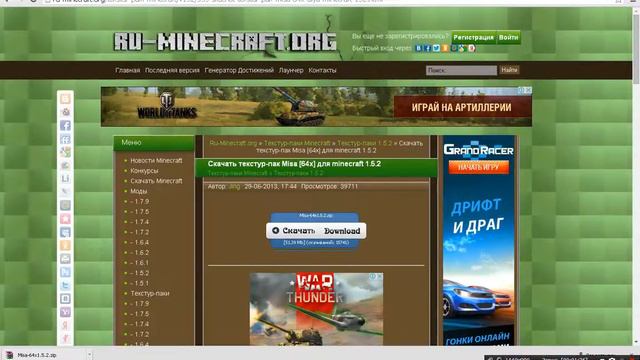Screen dimensions: 640x360
Task: Log in via orange Odnoklassniki icon
Action: point(445,48)
